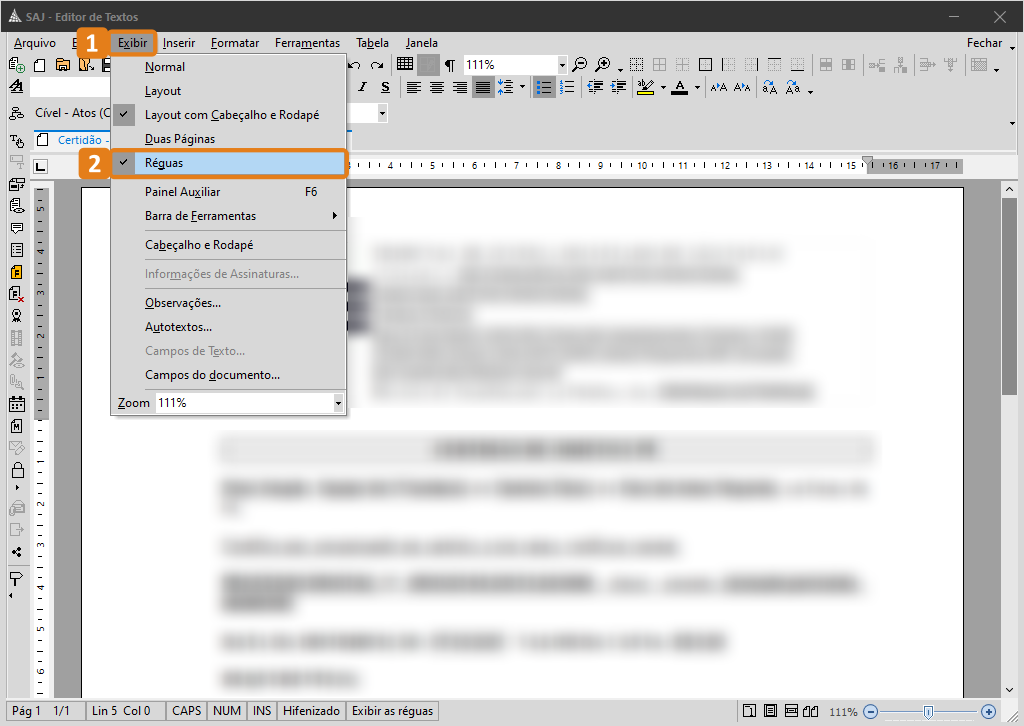This screenshot has height=726, width=1024.
Task: Click Cabeçalho e Rodapé menu entry
Action: coord(228,245)
